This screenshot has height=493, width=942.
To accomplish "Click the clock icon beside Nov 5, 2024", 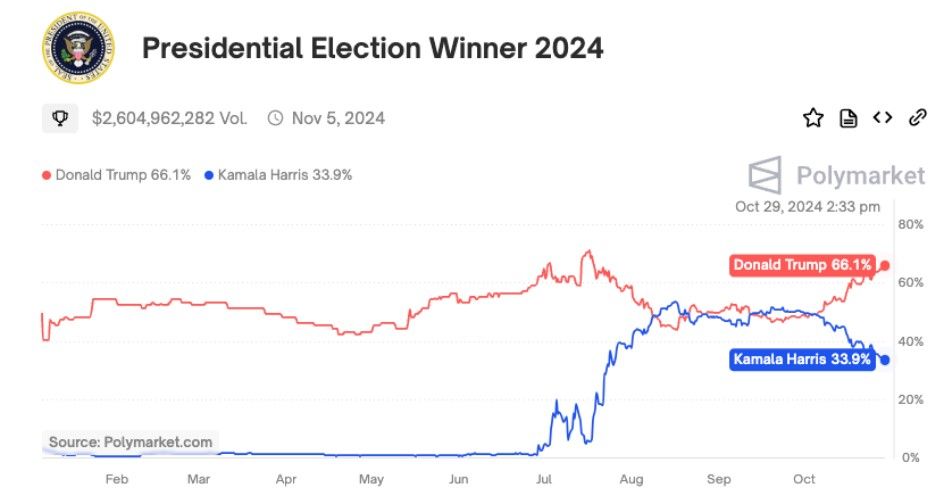I will click(275, 118).
